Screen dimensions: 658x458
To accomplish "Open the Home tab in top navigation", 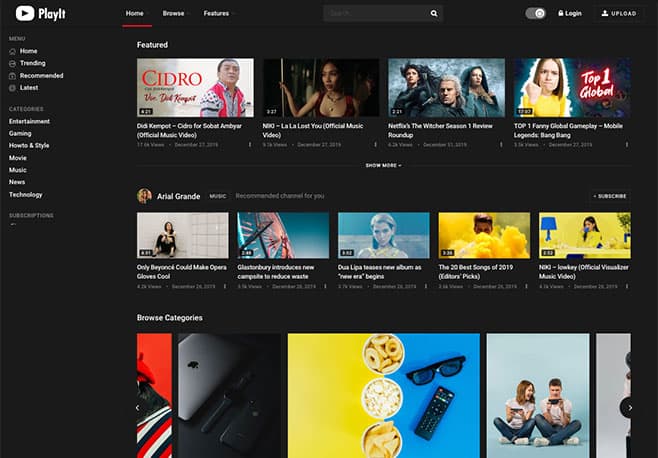I will pyautogui.click(x=135, y=13).
